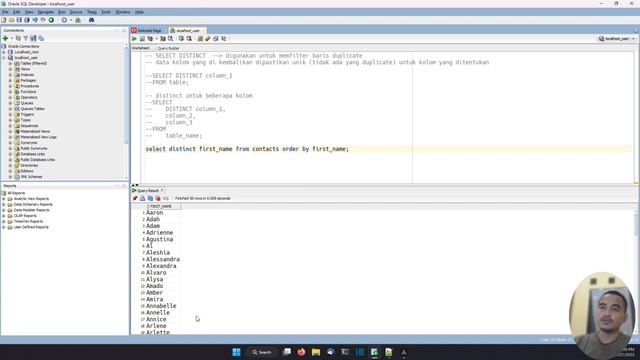The width and height of the screenshot is (640, 360).
Task: Click the Open folder icon in the main toolbar
Action: (11, 20)
